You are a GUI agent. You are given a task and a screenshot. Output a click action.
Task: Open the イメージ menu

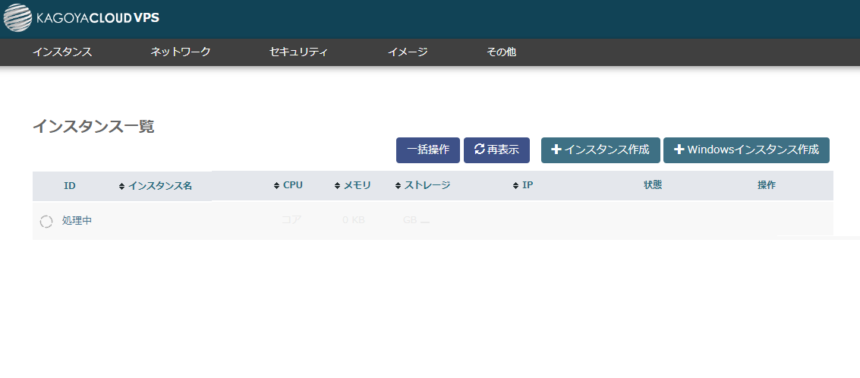pos(408,53)
